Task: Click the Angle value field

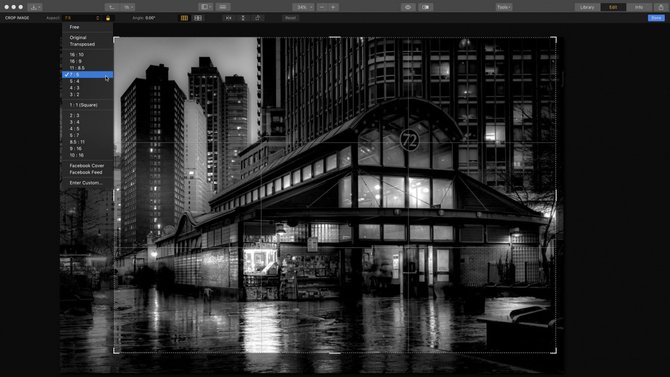Action: [x=150, y=18]
